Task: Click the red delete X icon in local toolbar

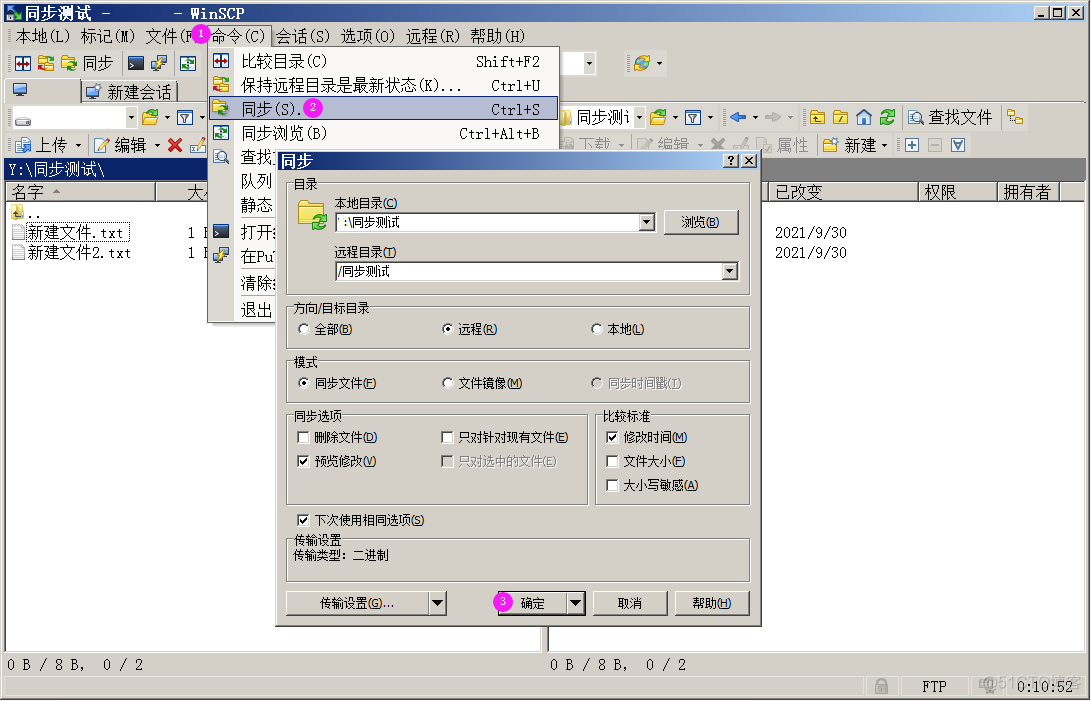Action: (175, 145)
